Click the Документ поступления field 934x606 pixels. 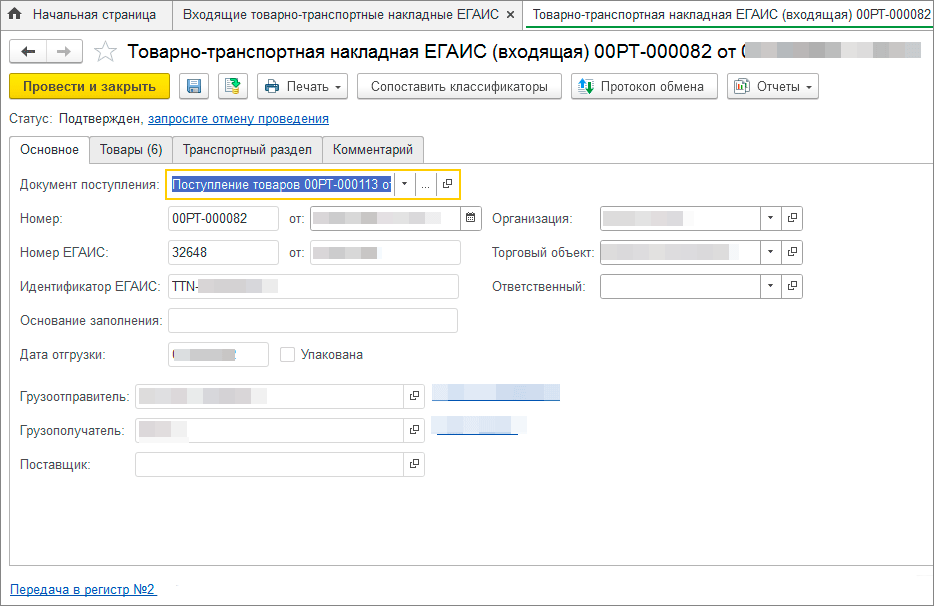click(281, 184)
